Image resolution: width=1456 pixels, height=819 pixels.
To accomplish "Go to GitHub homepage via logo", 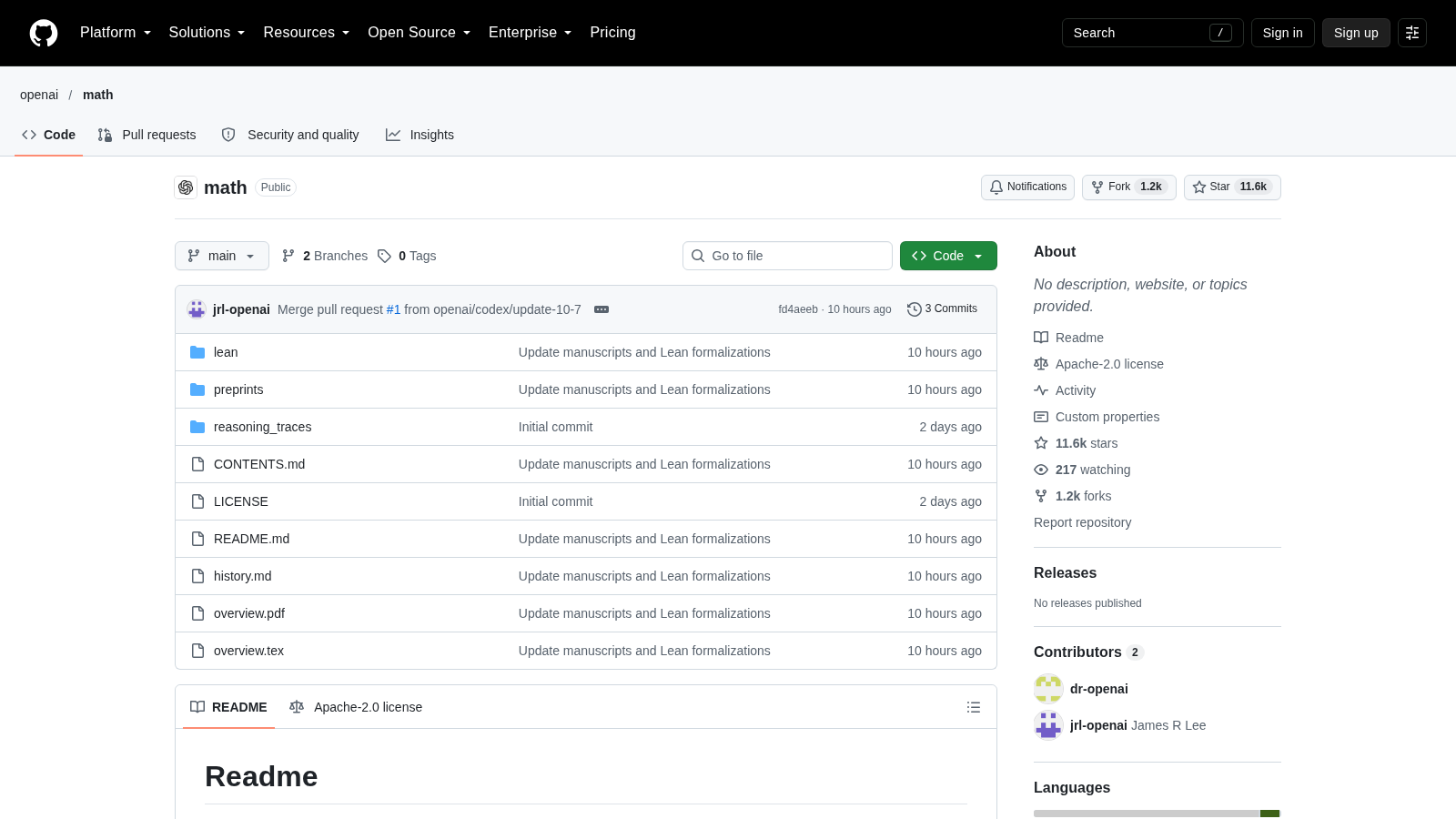I will pyautogui.click(x=44, y=33).
